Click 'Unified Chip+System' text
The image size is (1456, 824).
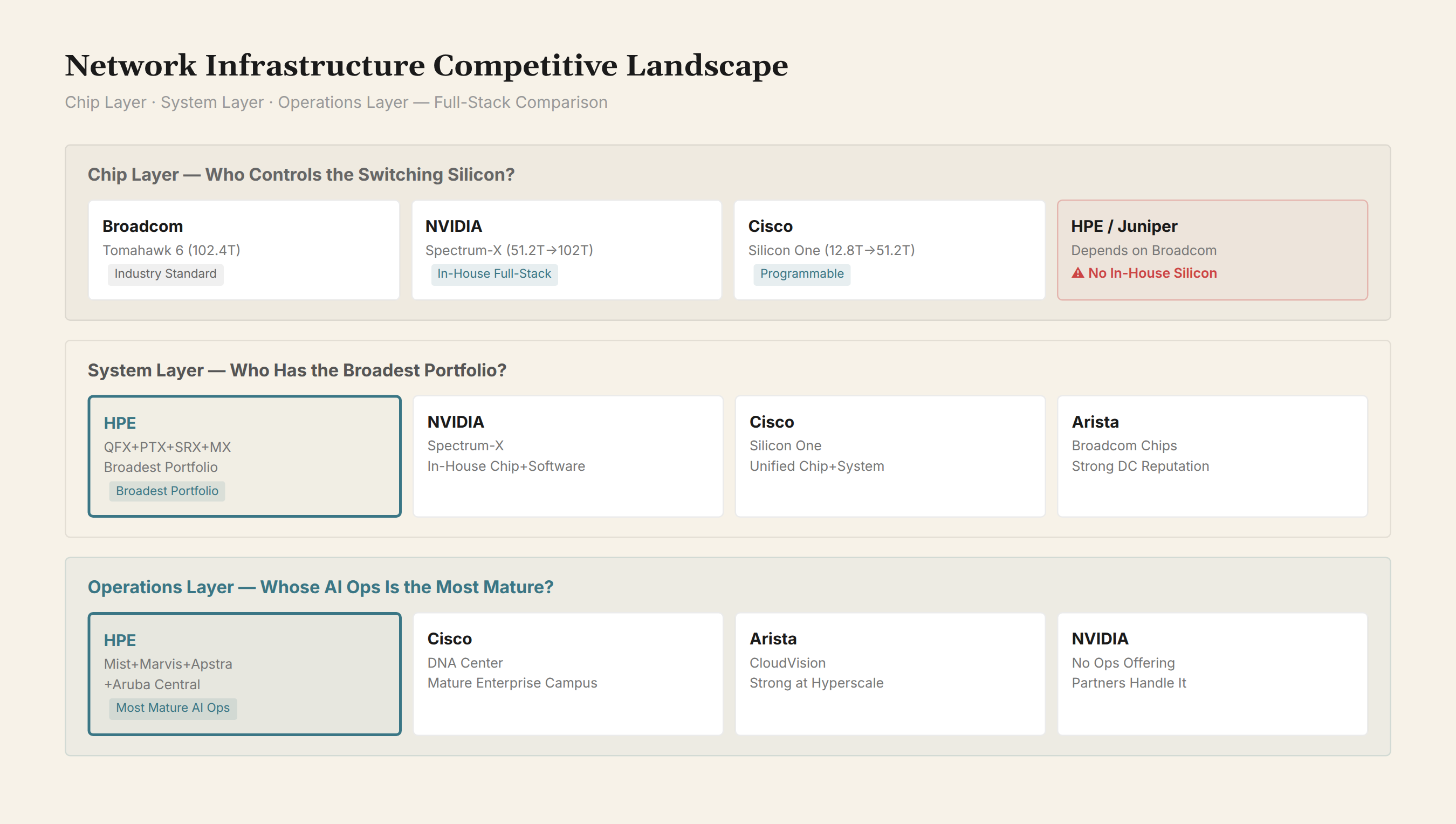point(816,466)
